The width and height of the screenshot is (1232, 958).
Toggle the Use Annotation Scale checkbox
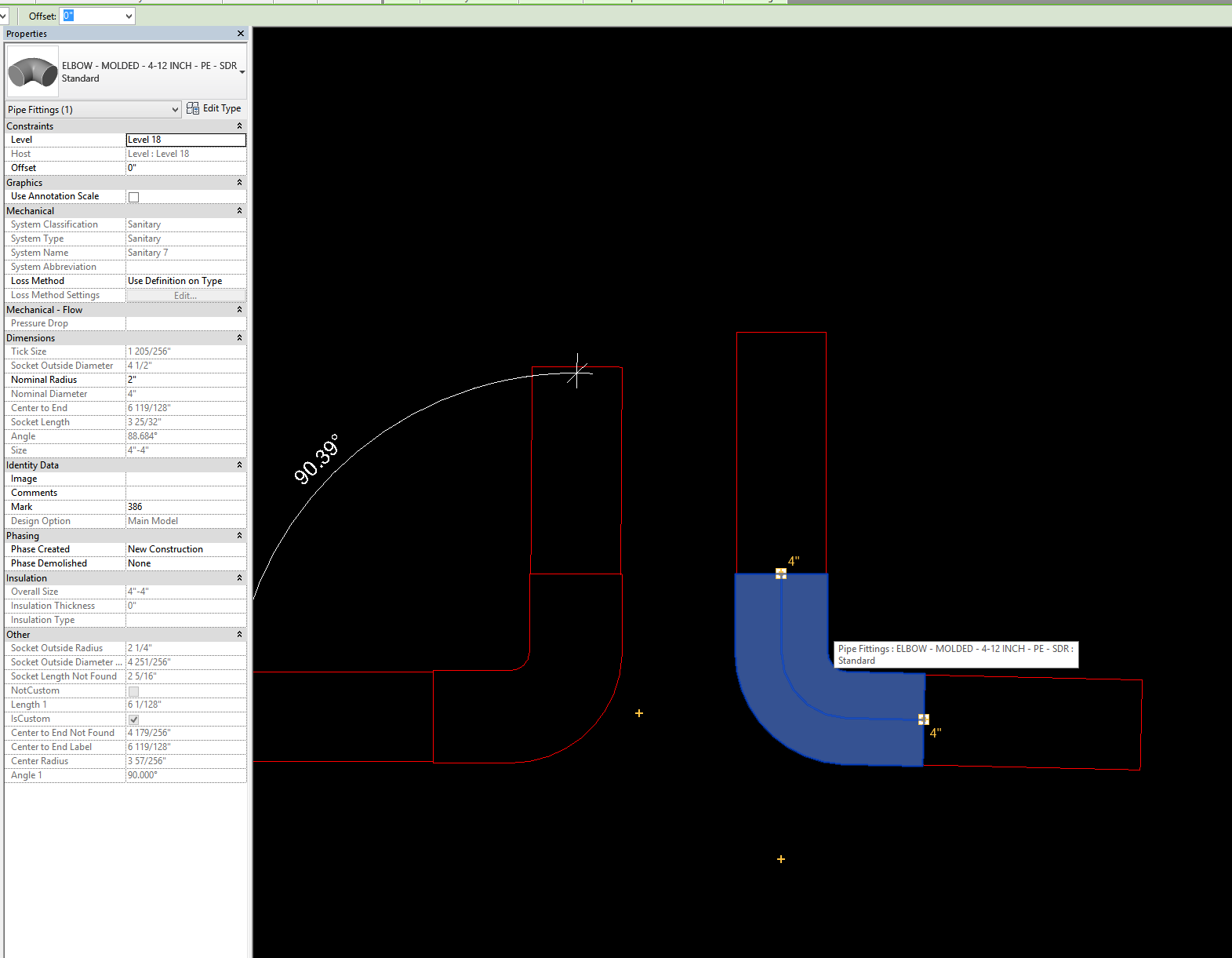[x=133, y=197]
